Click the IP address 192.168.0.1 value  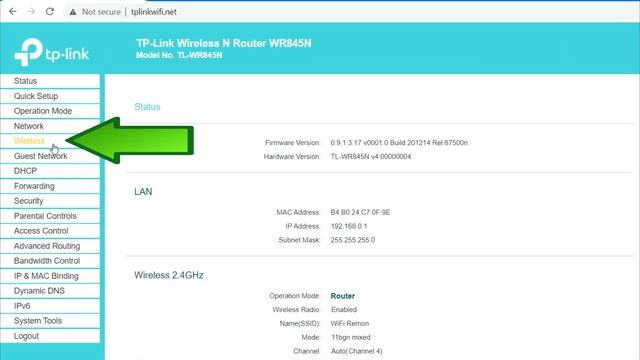[349, 226]
